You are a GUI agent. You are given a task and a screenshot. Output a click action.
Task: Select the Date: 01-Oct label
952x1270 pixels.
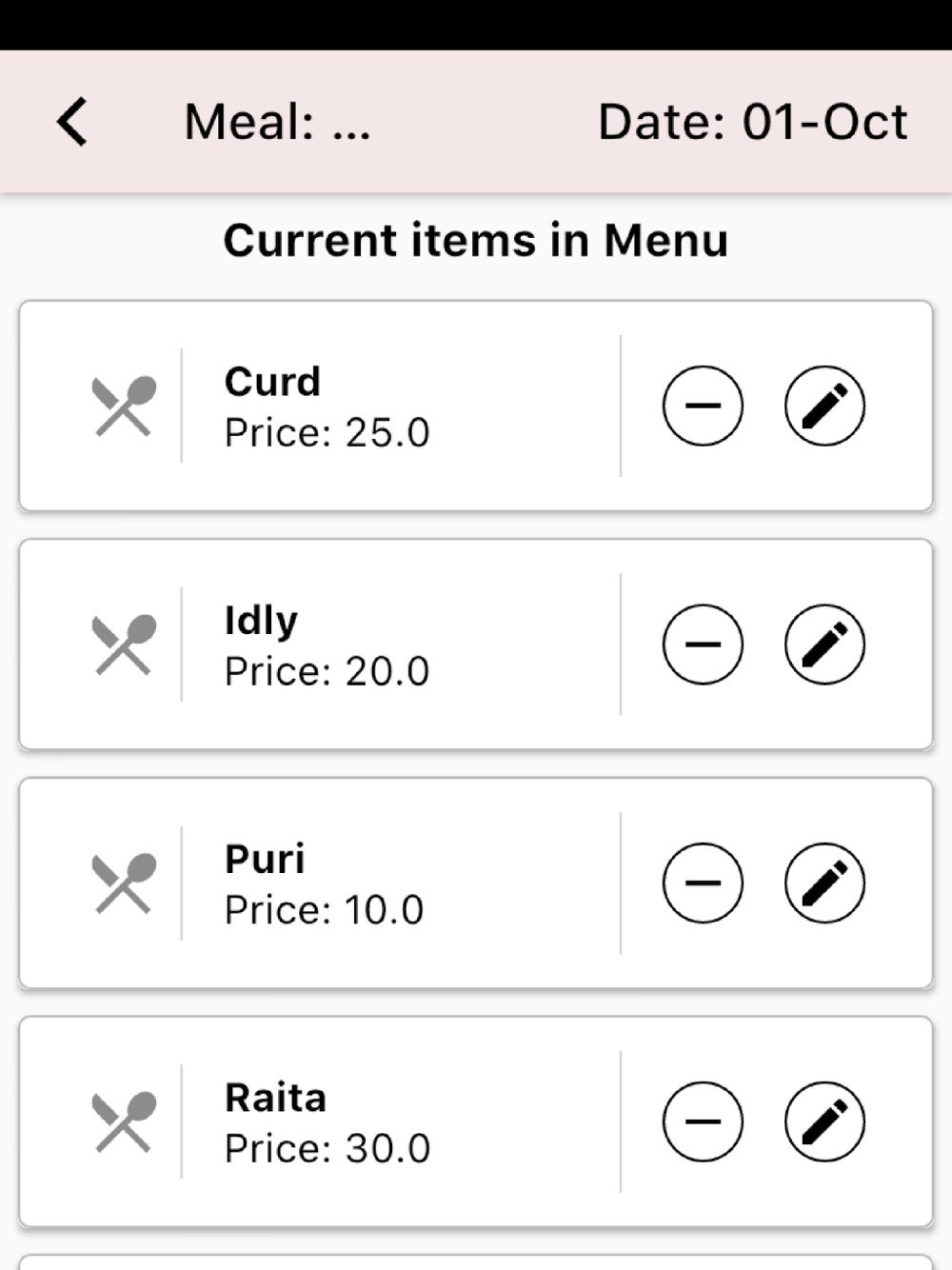(x=752, y=122)
